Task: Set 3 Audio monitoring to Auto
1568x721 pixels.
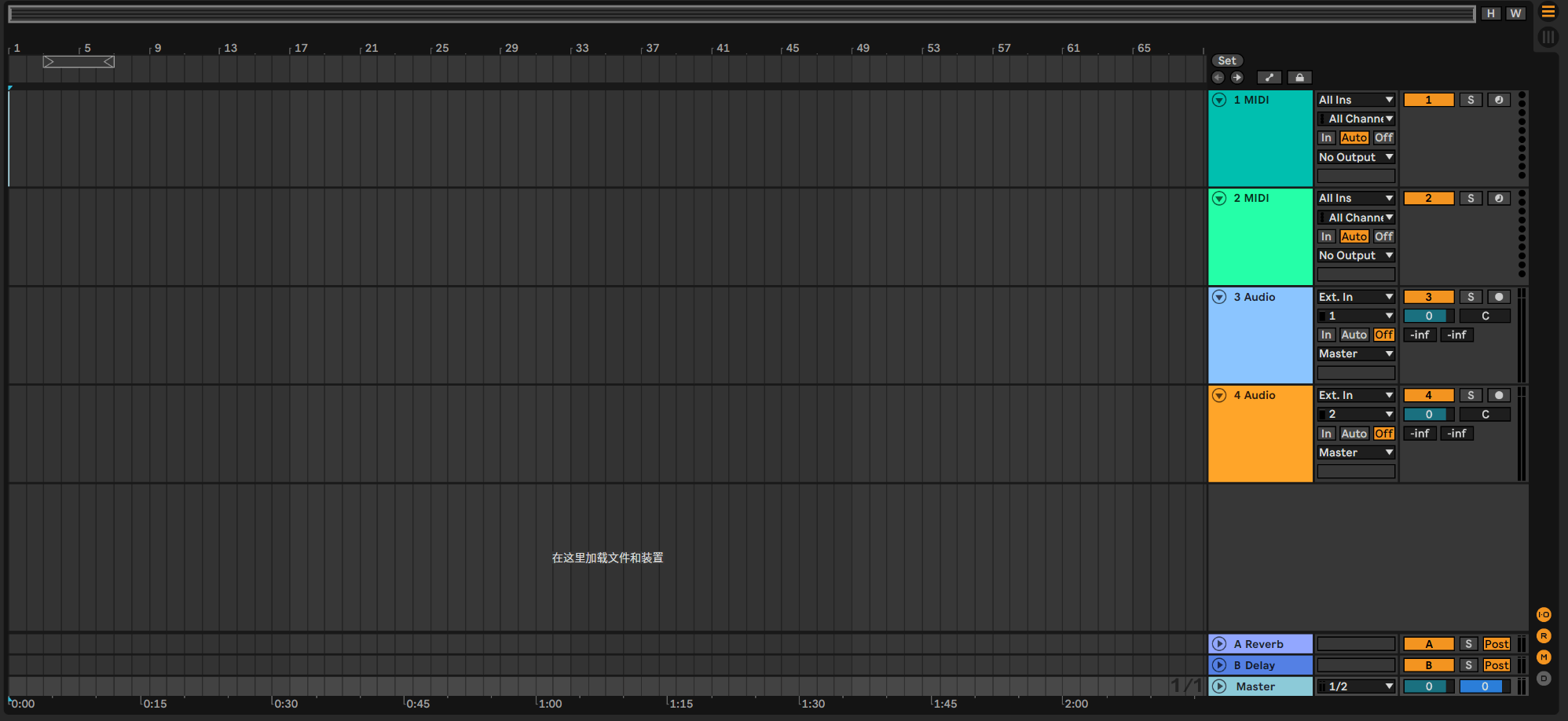Action: click(x=1354, y=335)
